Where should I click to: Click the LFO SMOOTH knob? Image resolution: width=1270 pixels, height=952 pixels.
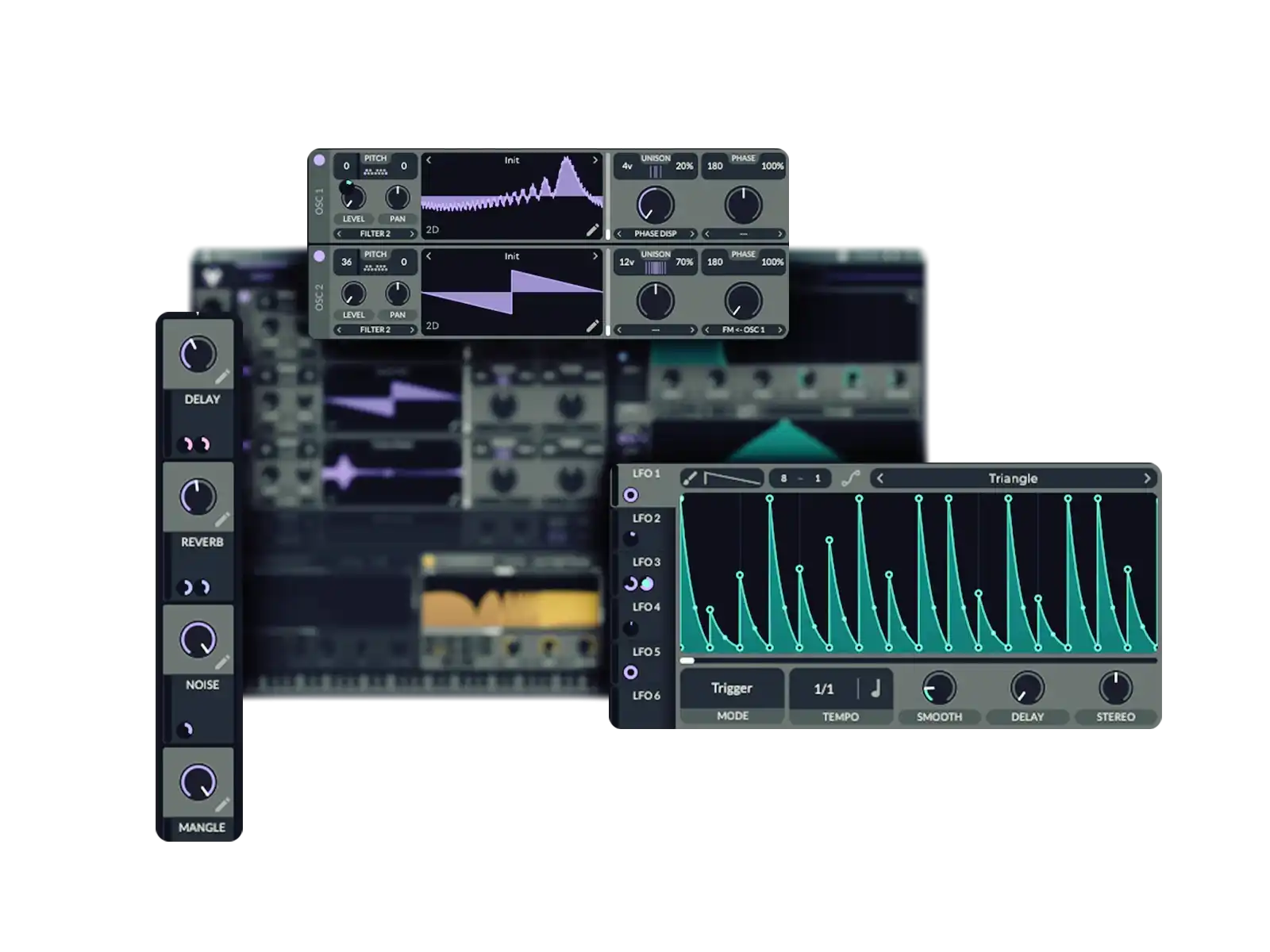pyautogui.click(x=939, y=688)
